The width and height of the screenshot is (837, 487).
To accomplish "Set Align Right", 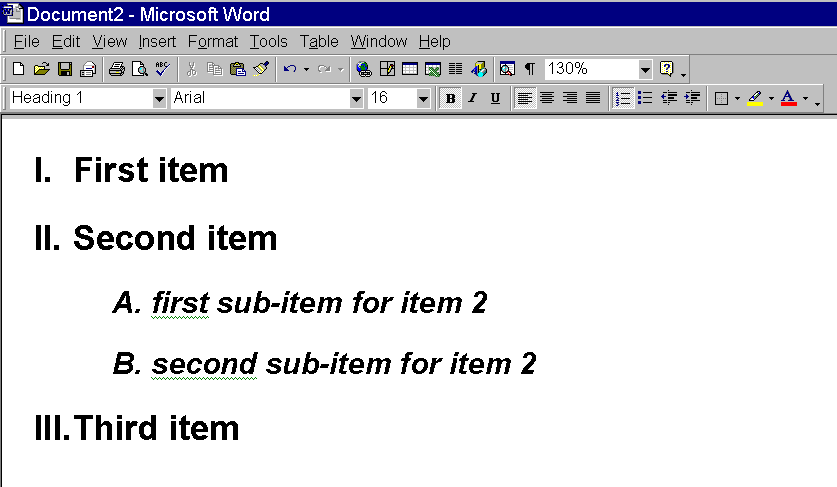I will 570,98.
